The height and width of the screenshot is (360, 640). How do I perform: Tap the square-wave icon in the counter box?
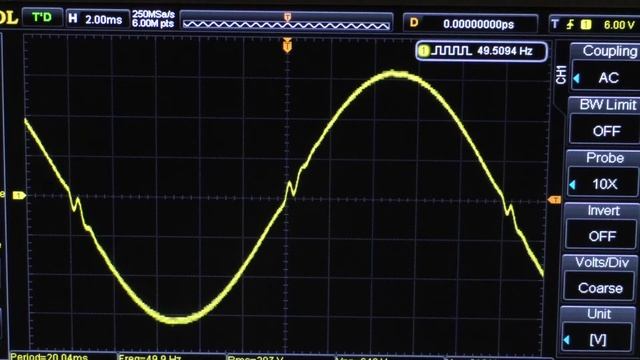451,51
